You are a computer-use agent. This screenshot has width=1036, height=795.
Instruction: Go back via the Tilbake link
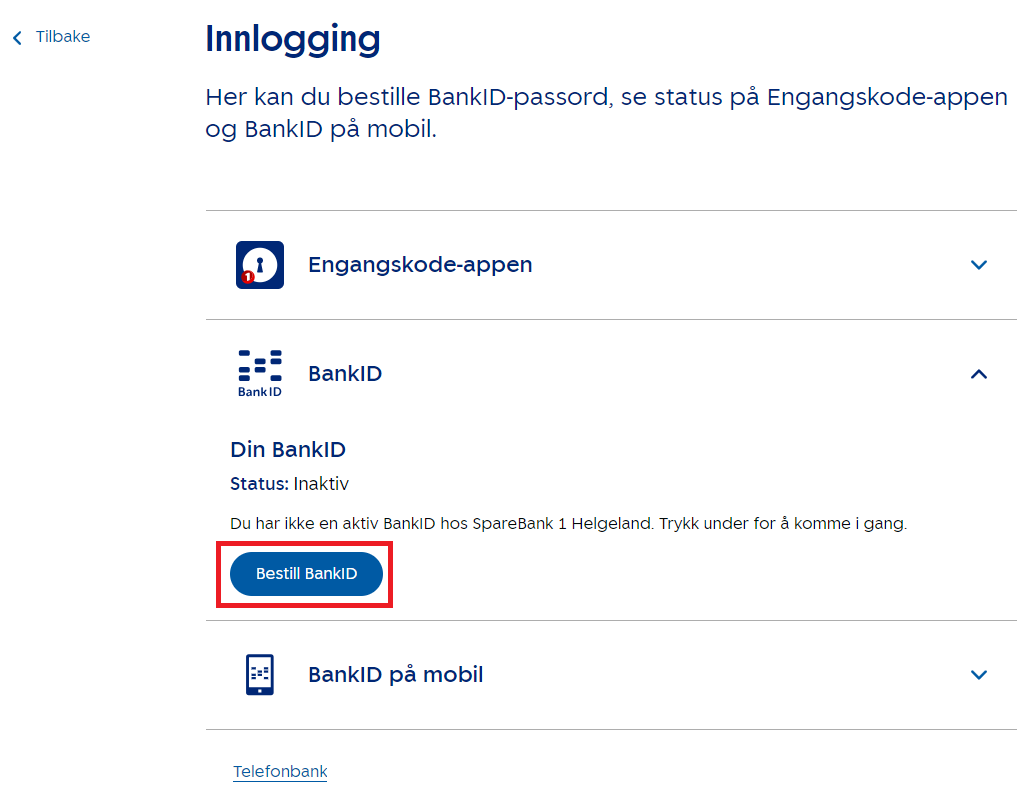pos(62,37)
